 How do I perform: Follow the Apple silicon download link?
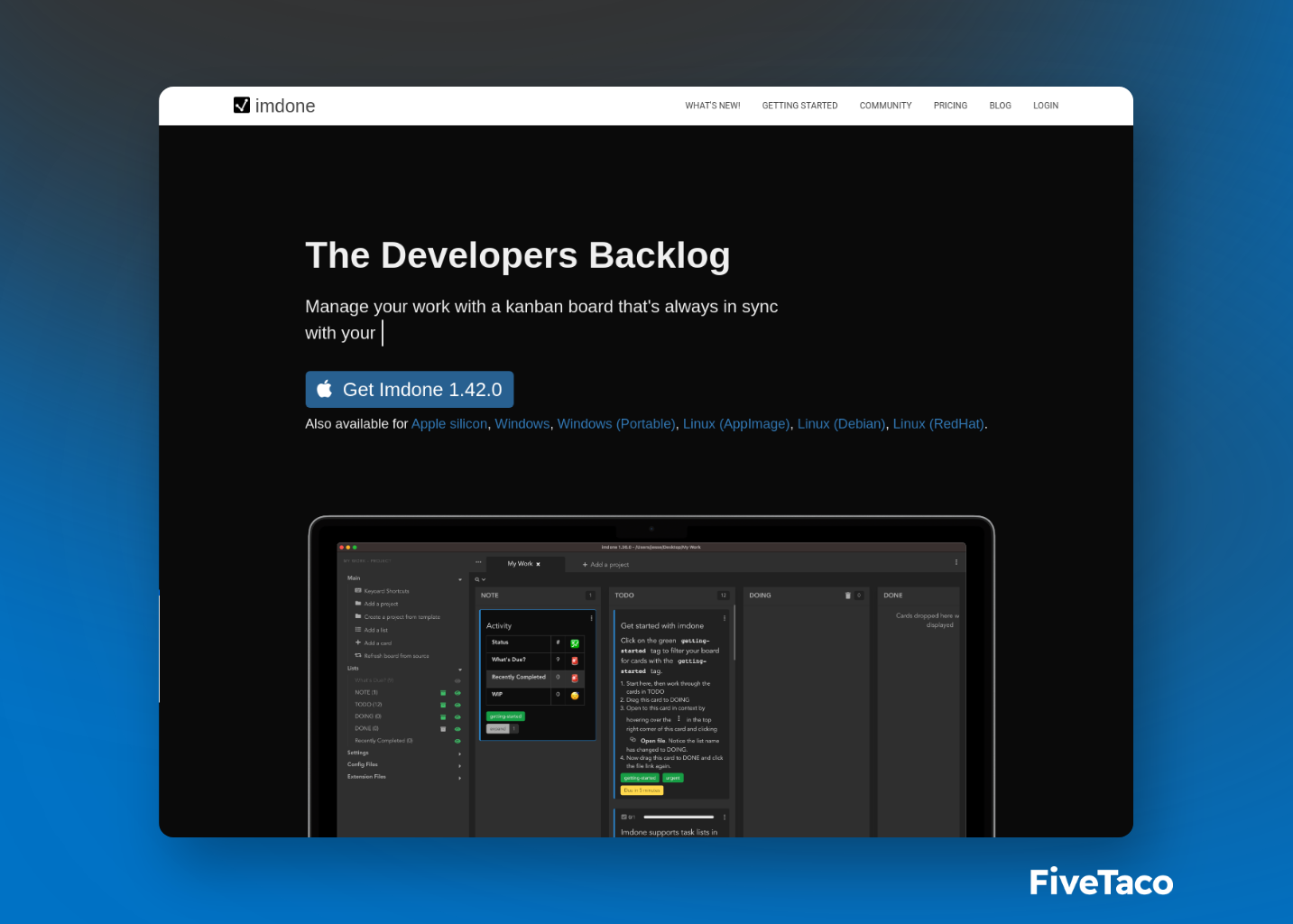pos(449,424)
